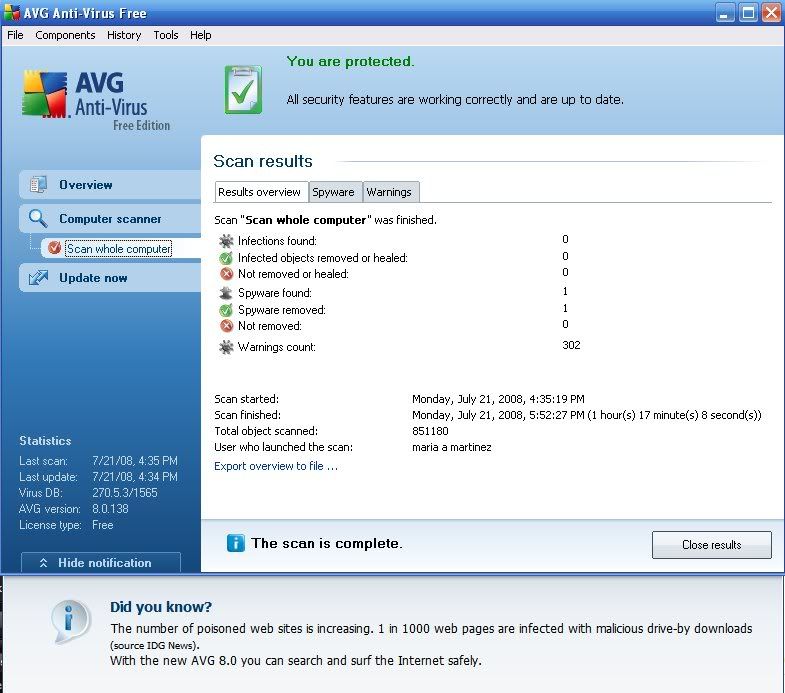Click the green icon next to Infected objects removed

pyautogui.click(x=226, y=258)
